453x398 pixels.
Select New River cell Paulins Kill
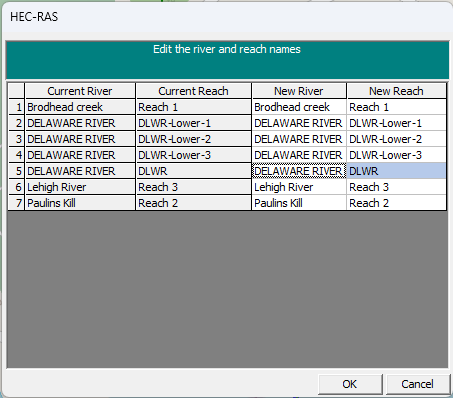point(299,203)
